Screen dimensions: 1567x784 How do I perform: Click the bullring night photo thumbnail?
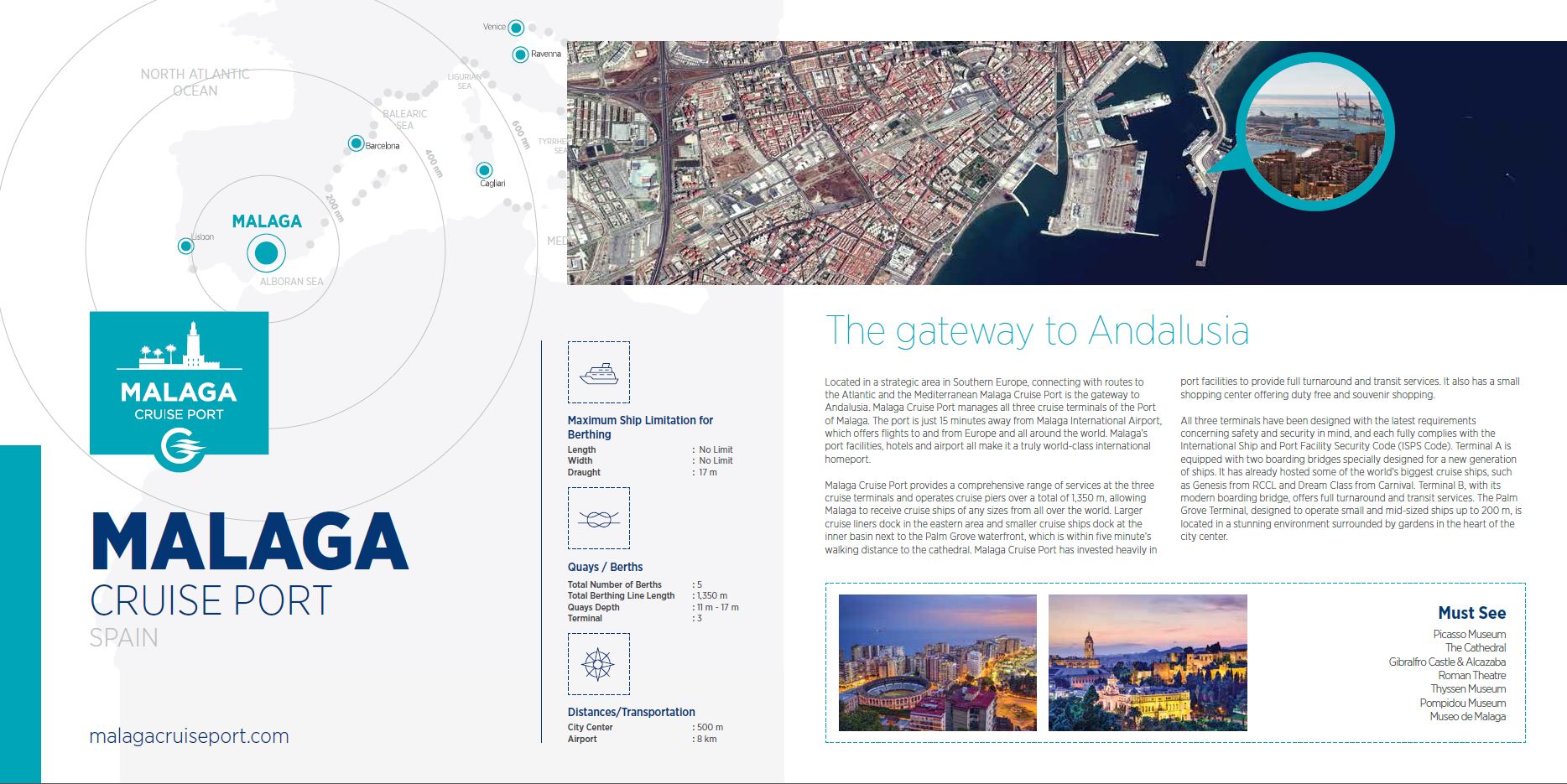(x=937, y=662)
